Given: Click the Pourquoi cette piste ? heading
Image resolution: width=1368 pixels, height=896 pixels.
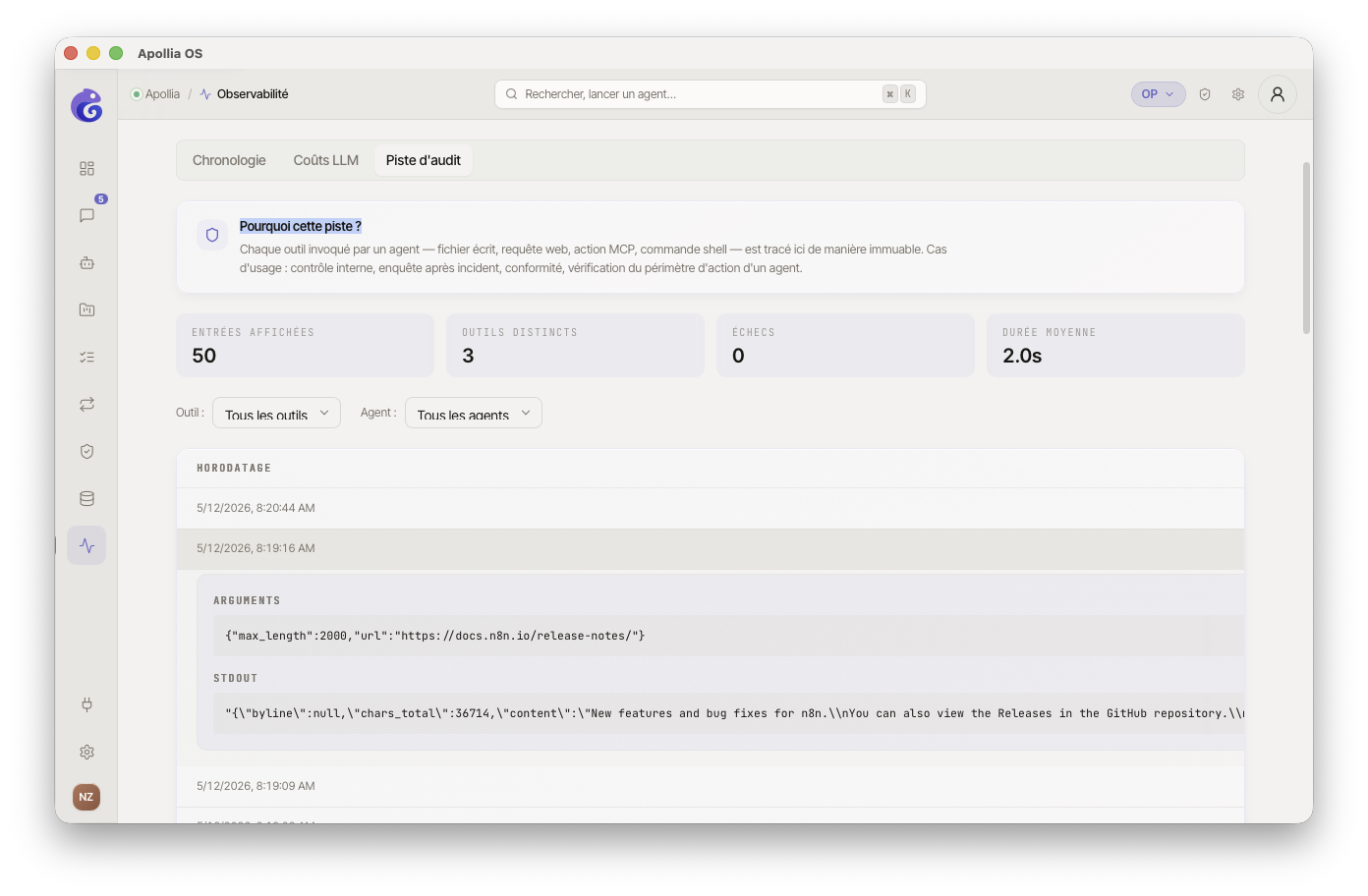Looking at the screenshot, I should tap(301, 226).
